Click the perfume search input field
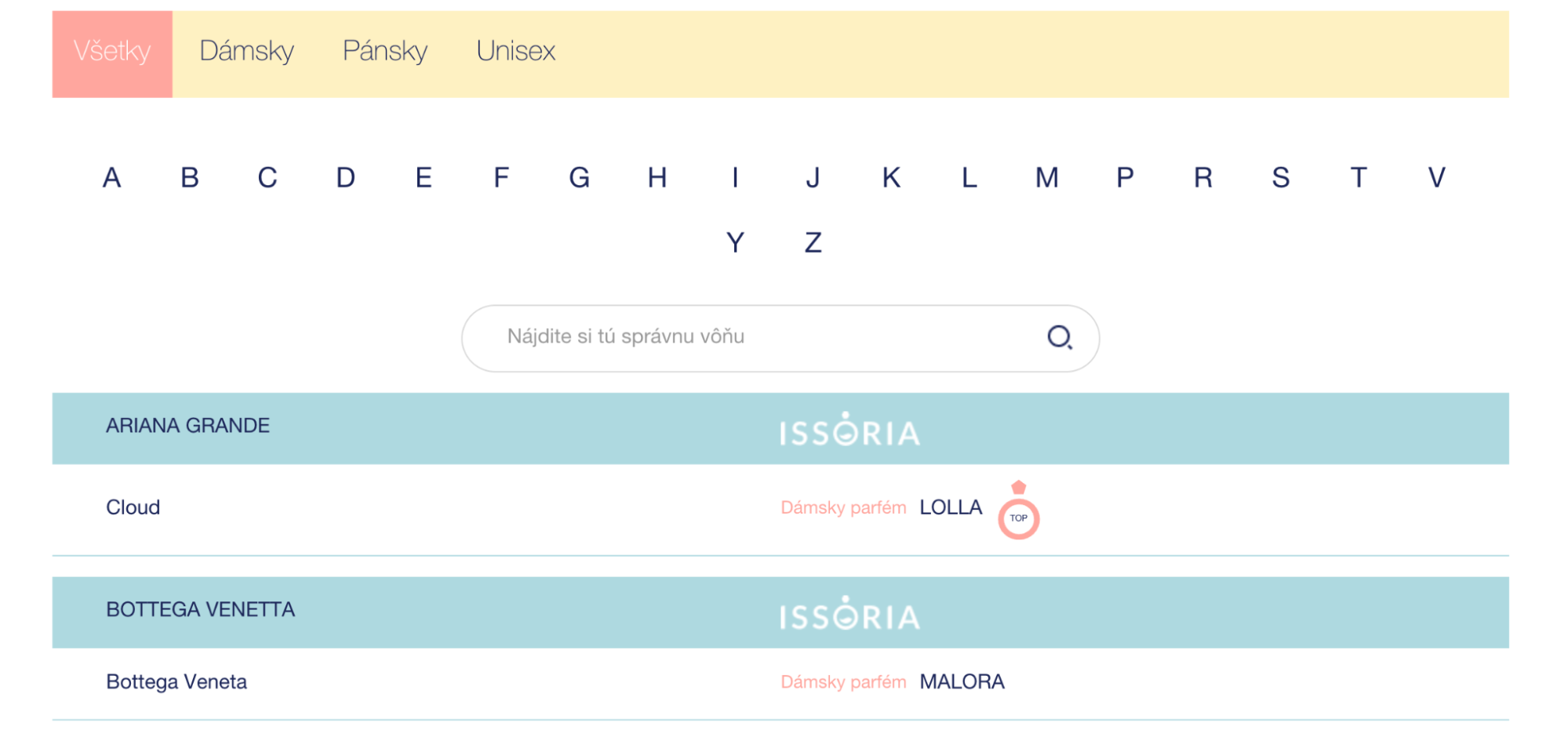The image size is (1568, 730). [x=753, y=337]
